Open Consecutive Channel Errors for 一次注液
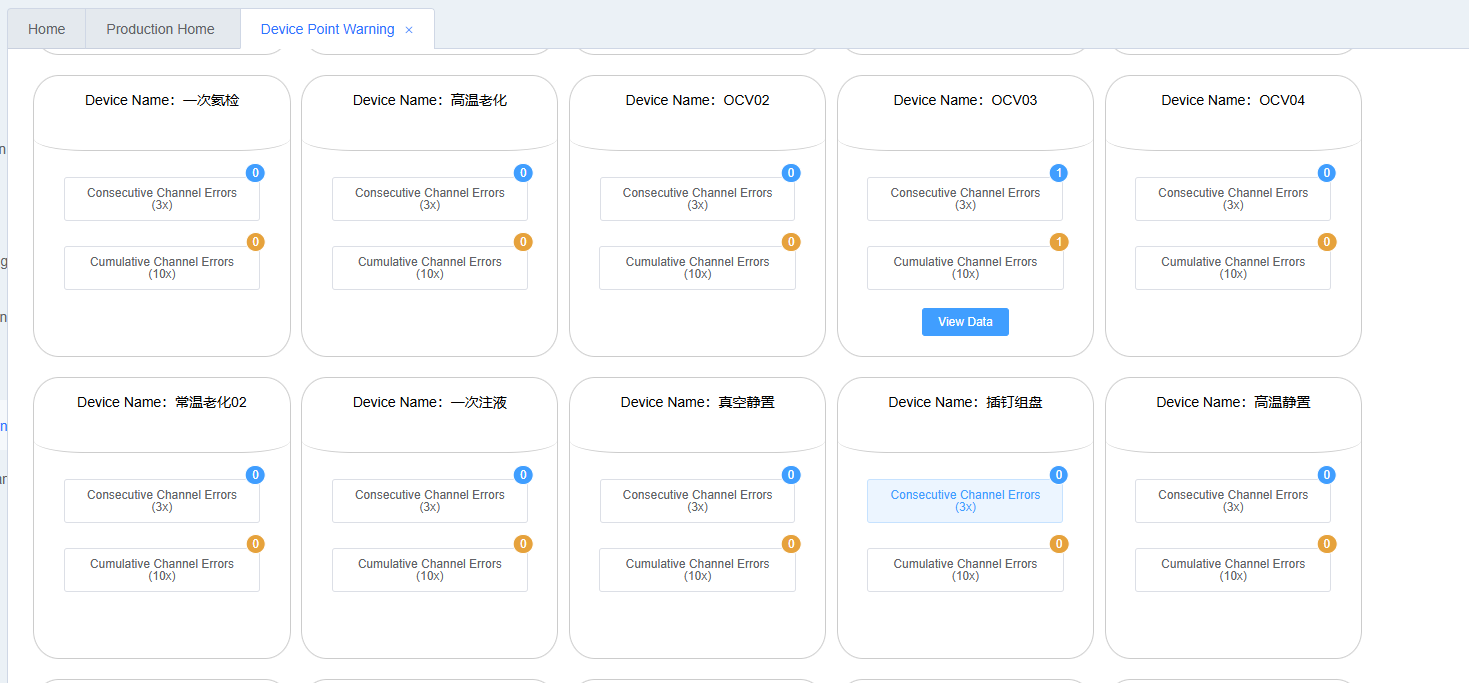The width and height of the screenshot is (1469, 683). click(430, 501)
